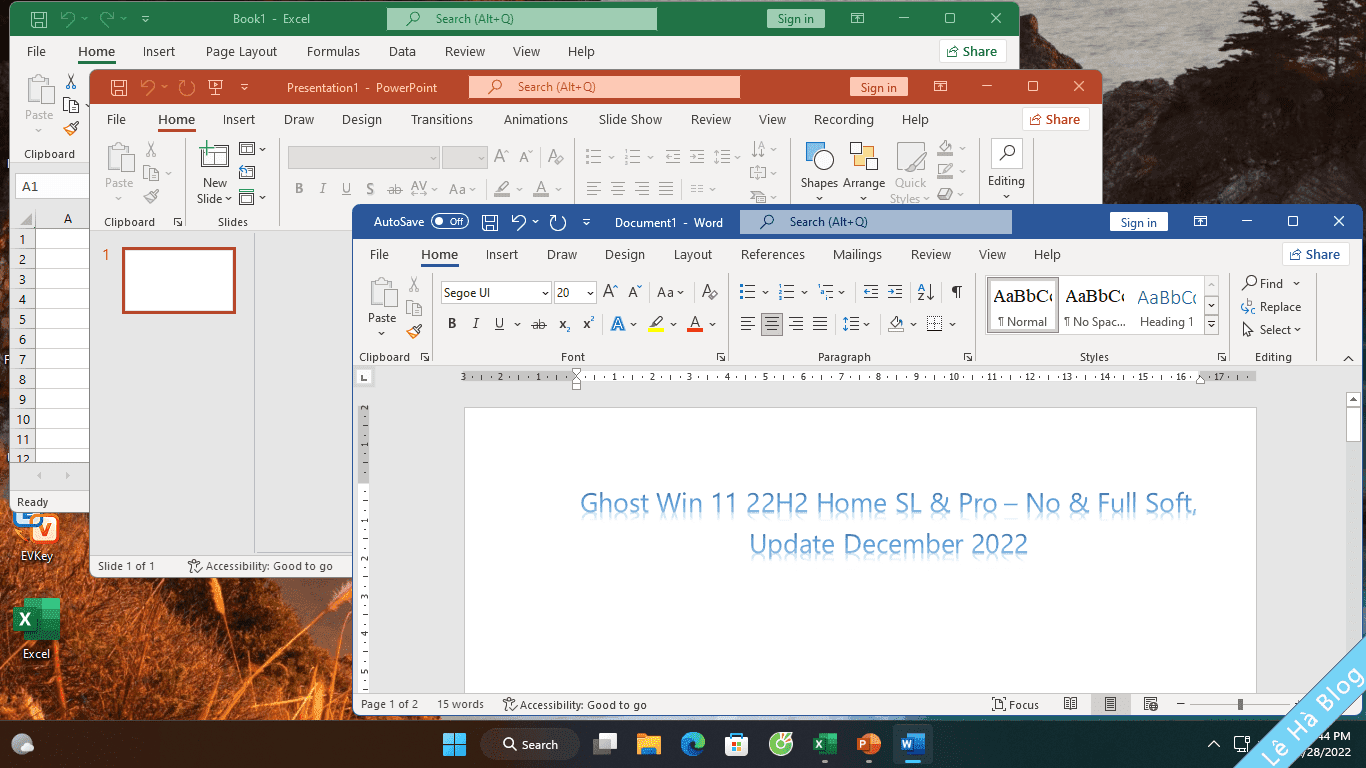Viewport: 1366px width, 768px height.
Task: Click the Word zoom slider handle
Action: click(1240, 705)
